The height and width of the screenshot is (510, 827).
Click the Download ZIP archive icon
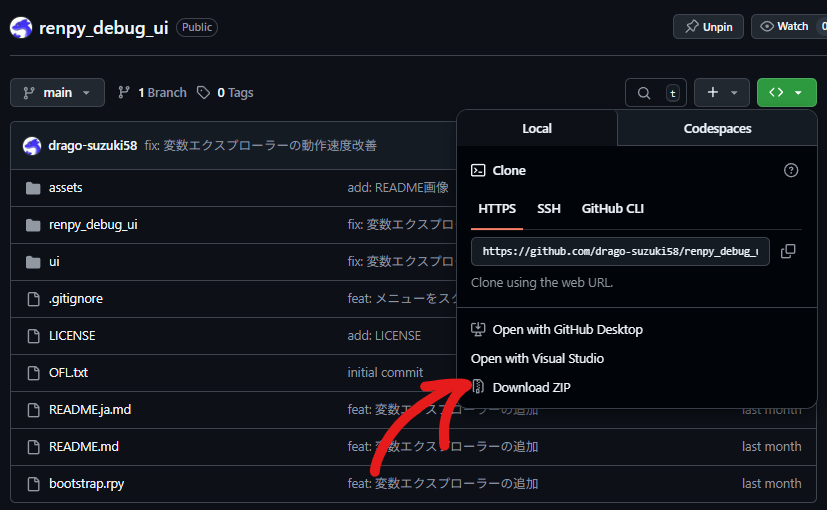coord(478,387)
